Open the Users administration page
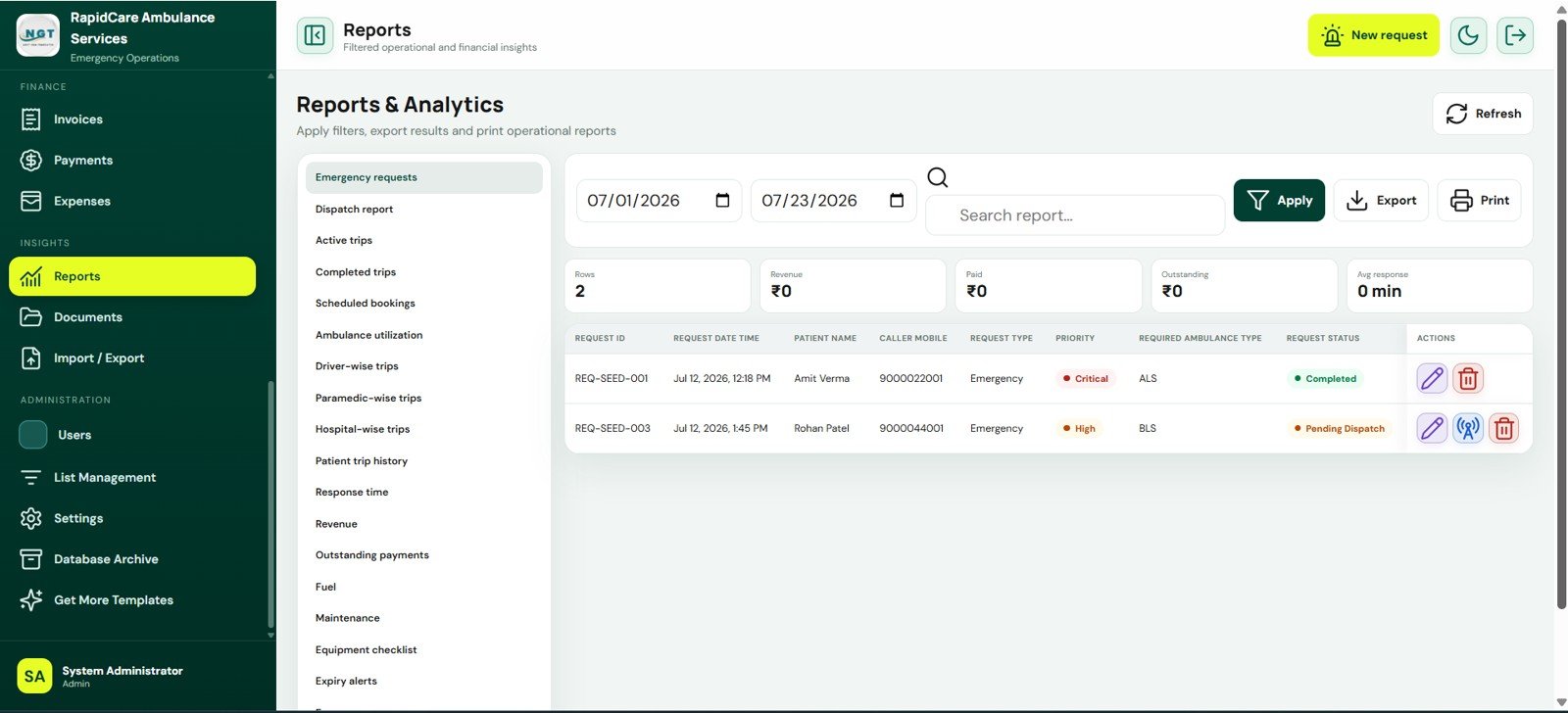 tap(132, 435)
